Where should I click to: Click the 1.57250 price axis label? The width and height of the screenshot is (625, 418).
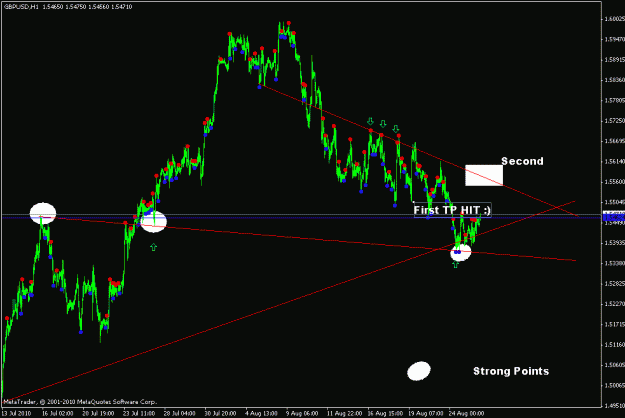(614, 120)
